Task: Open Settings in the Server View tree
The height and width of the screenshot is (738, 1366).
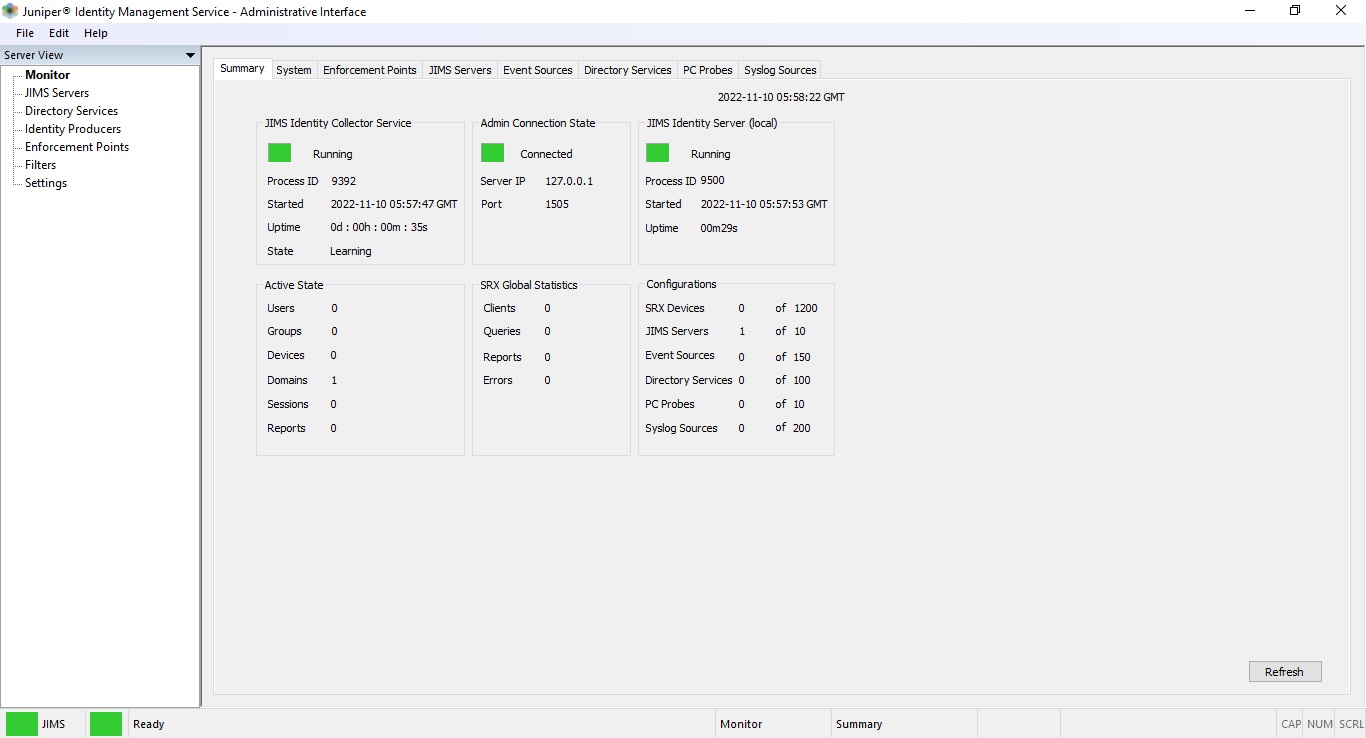Action: coord(46,183)
